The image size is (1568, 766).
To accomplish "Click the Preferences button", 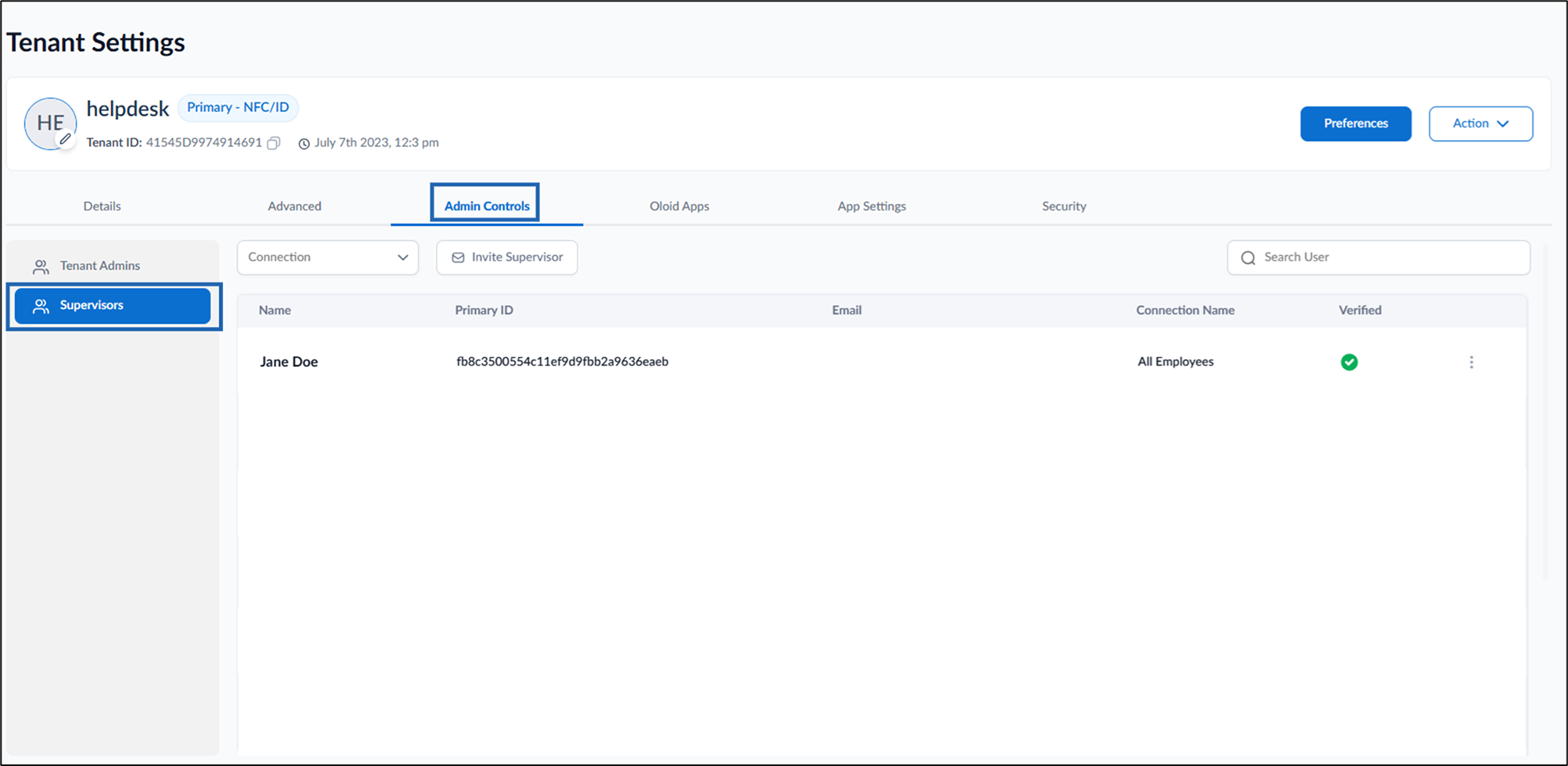I will click(1356, 124).
